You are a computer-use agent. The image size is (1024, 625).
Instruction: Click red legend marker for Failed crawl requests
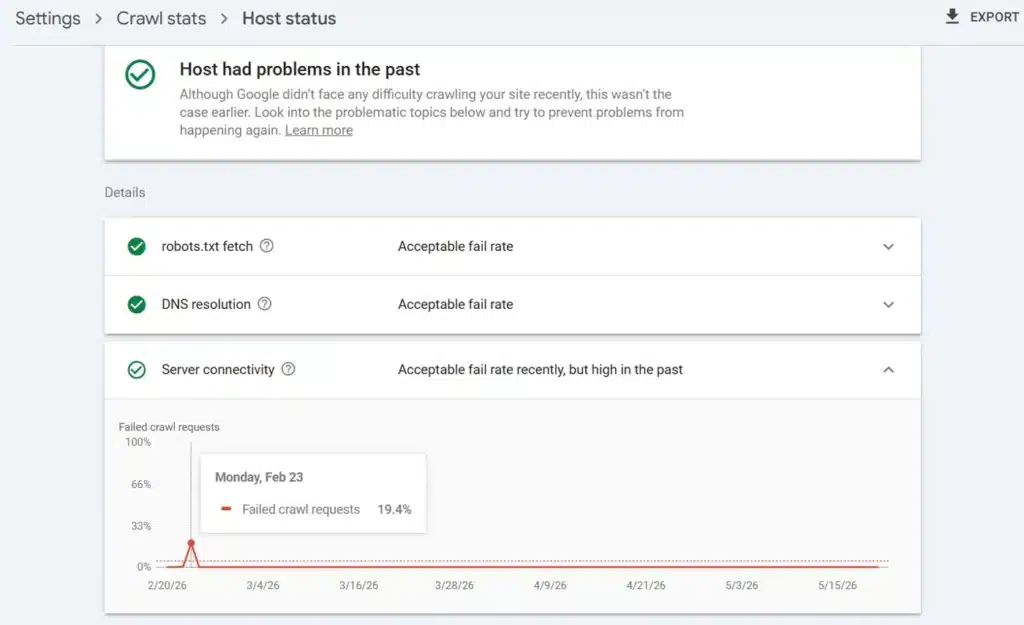pos(226,509)
